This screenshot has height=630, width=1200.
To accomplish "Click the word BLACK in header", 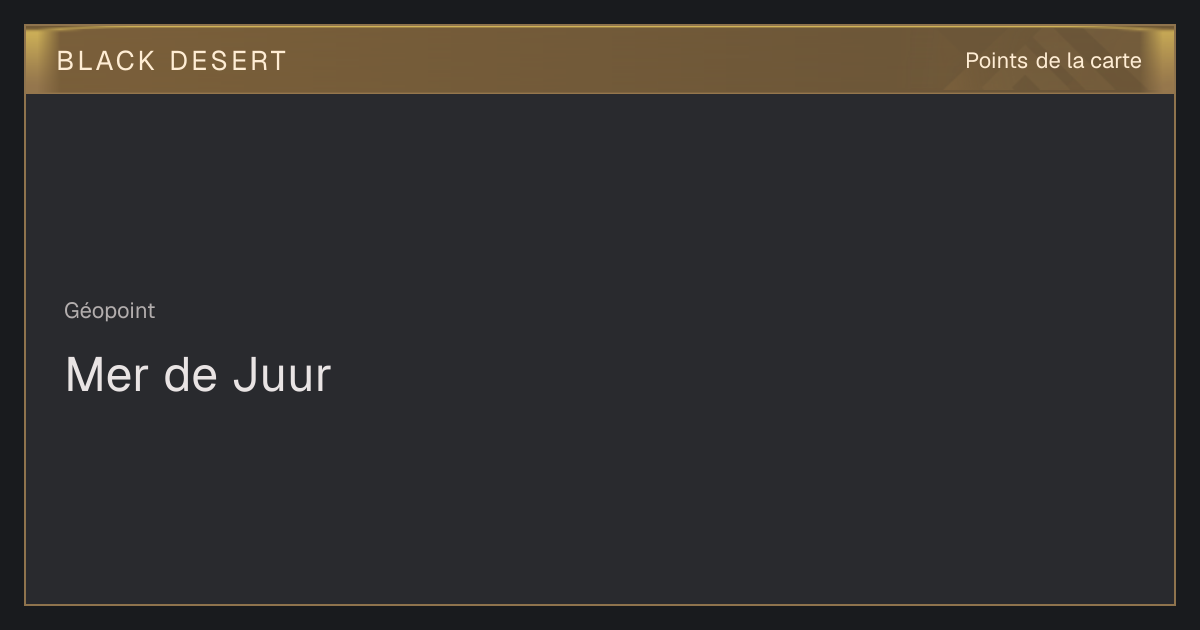I will (106, 61).
